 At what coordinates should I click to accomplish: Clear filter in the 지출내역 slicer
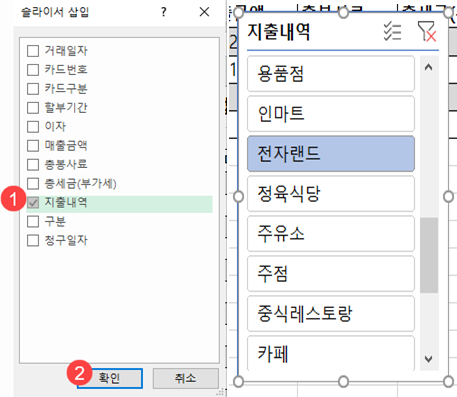(427, 32)
